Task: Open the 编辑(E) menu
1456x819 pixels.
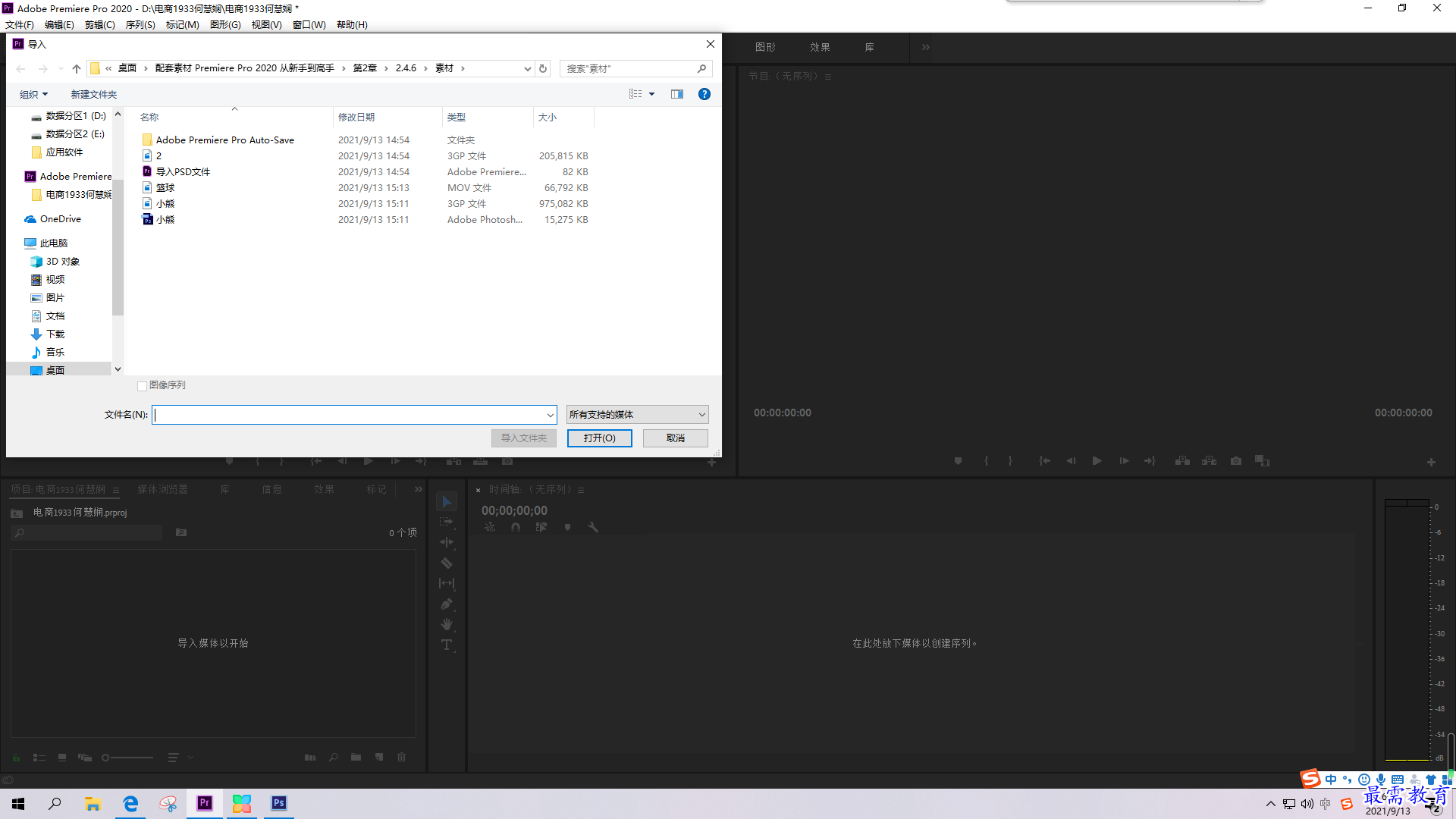Action: point(59,25)
